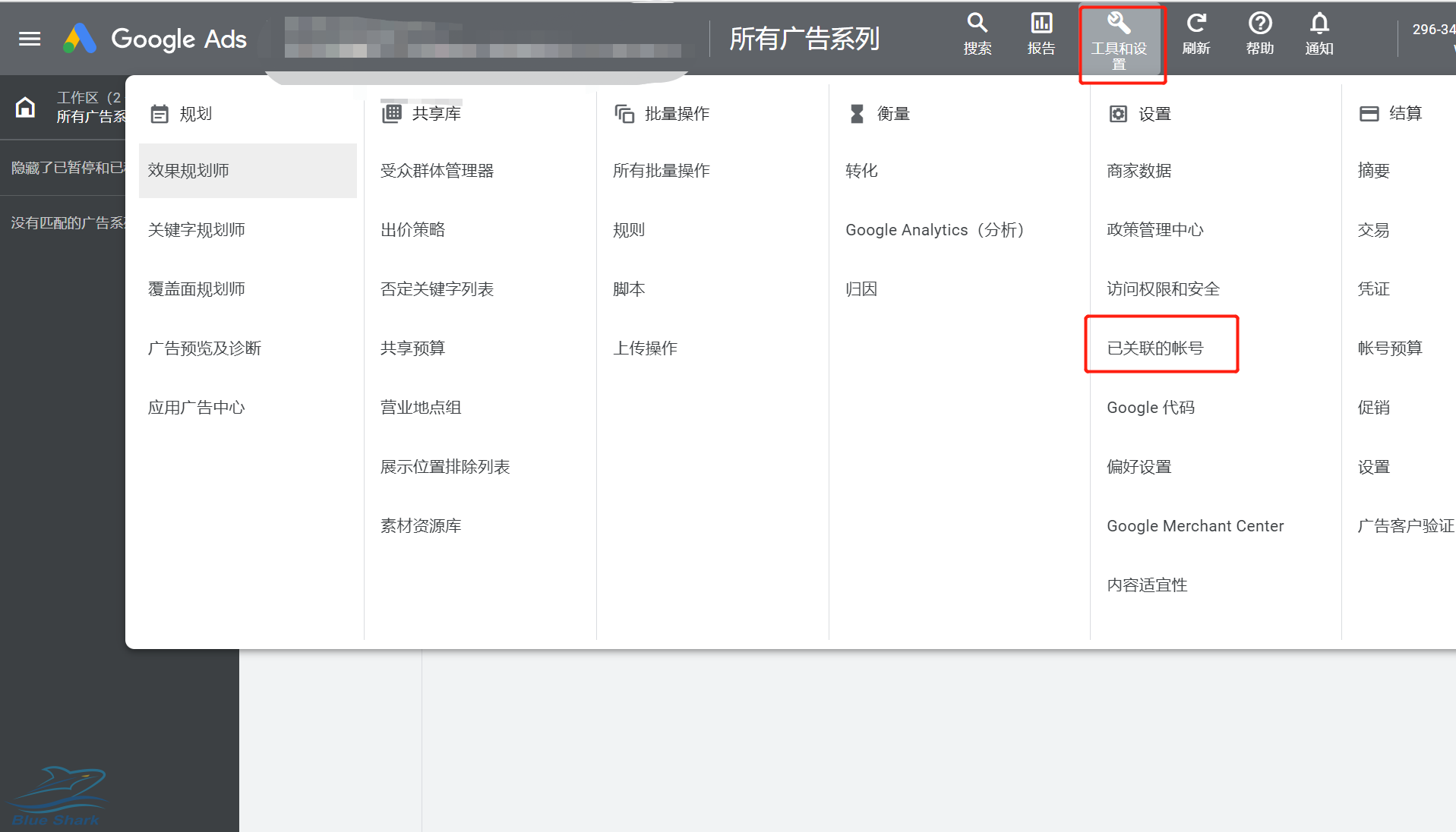Viewport: 1456px width, 832px height.
Task: Open 广告预览及诊断 ad preview tool
Action: [x=204, y=348]
